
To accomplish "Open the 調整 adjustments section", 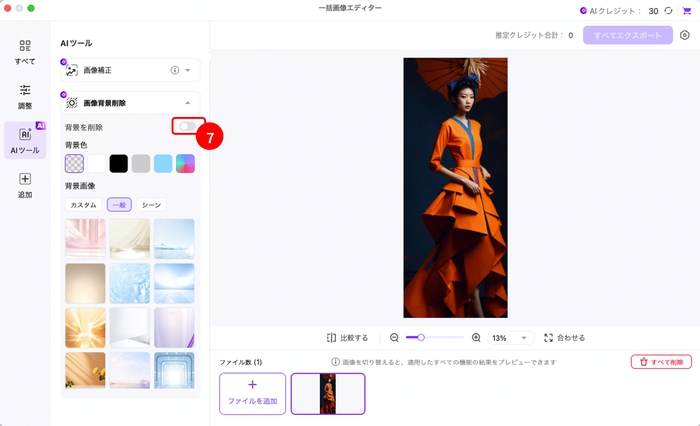I will pyautogui.click(x=25, y=96).
